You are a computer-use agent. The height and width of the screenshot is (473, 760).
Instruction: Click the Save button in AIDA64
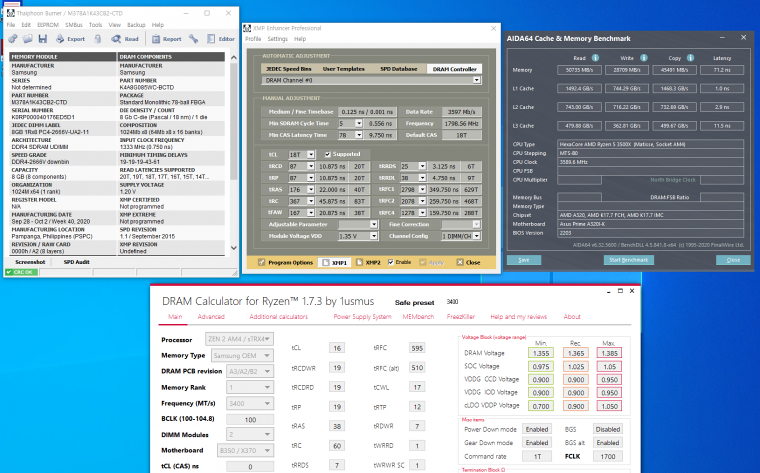pyautogui.click(x=524, y=260)
